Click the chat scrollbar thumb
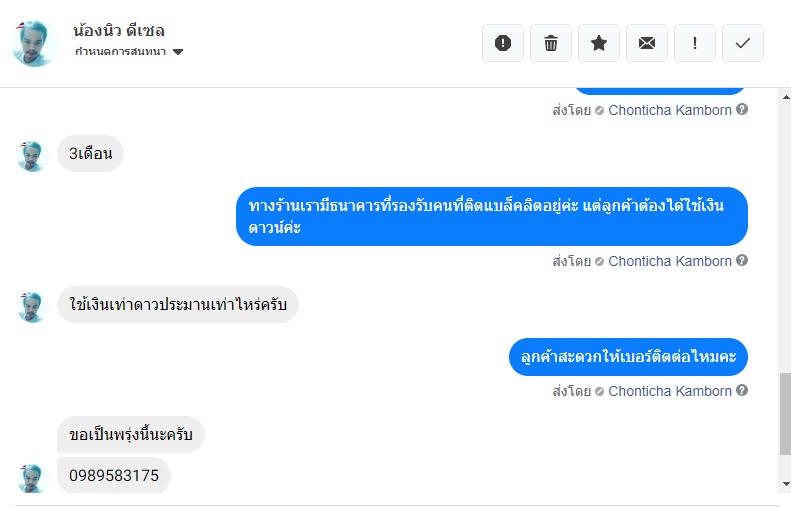791x507 pixels. (784, 412)
